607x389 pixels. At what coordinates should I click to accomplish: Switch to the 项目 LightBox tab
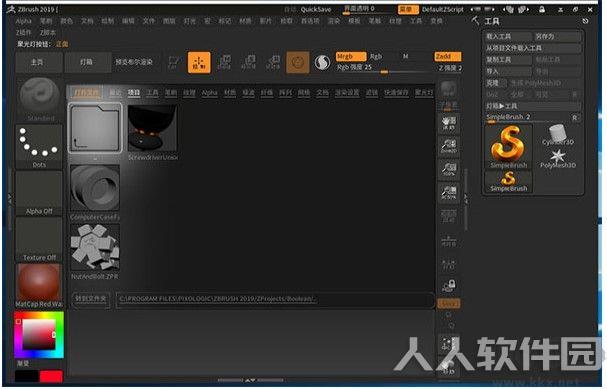click(x=134, y=93)
